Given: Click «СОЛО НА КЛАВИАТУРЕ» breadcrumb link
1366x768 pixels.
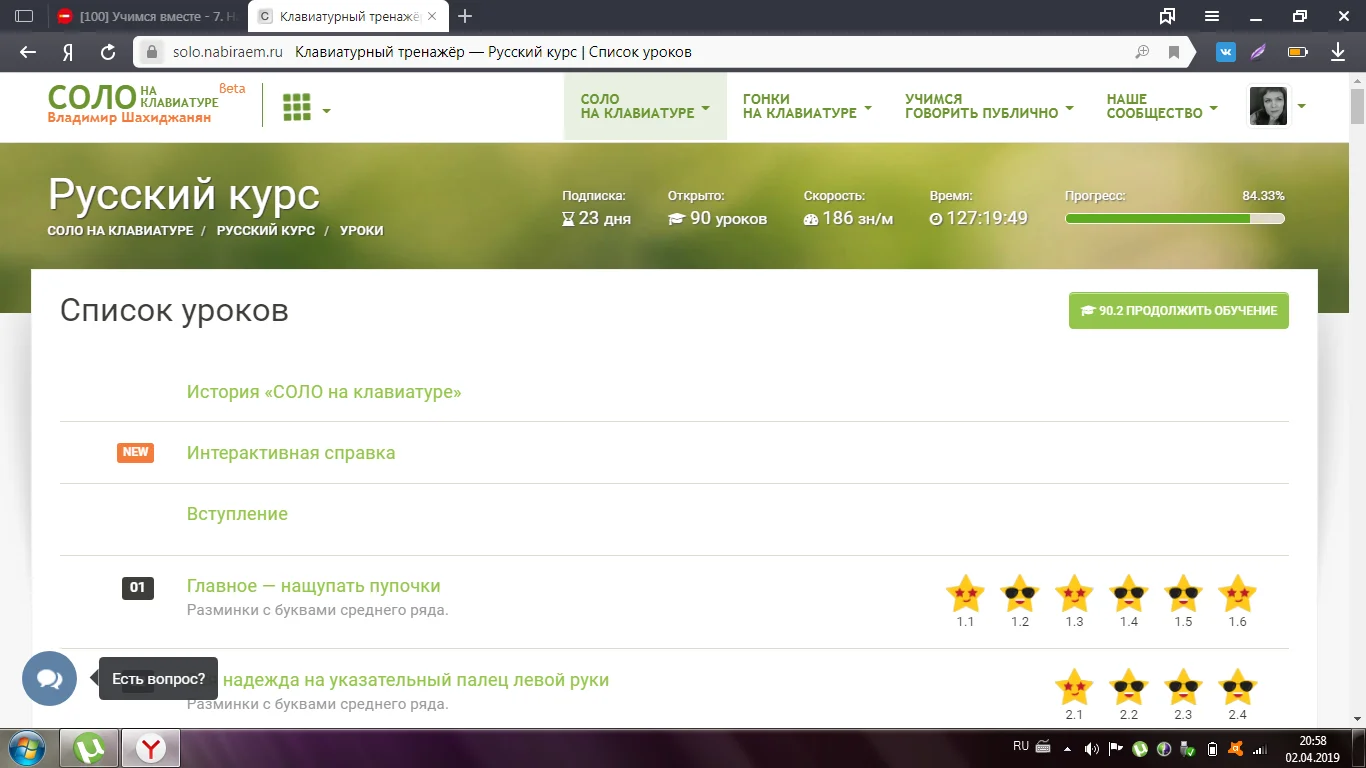Looking at the screenshot, I should [x=120, y=230].
